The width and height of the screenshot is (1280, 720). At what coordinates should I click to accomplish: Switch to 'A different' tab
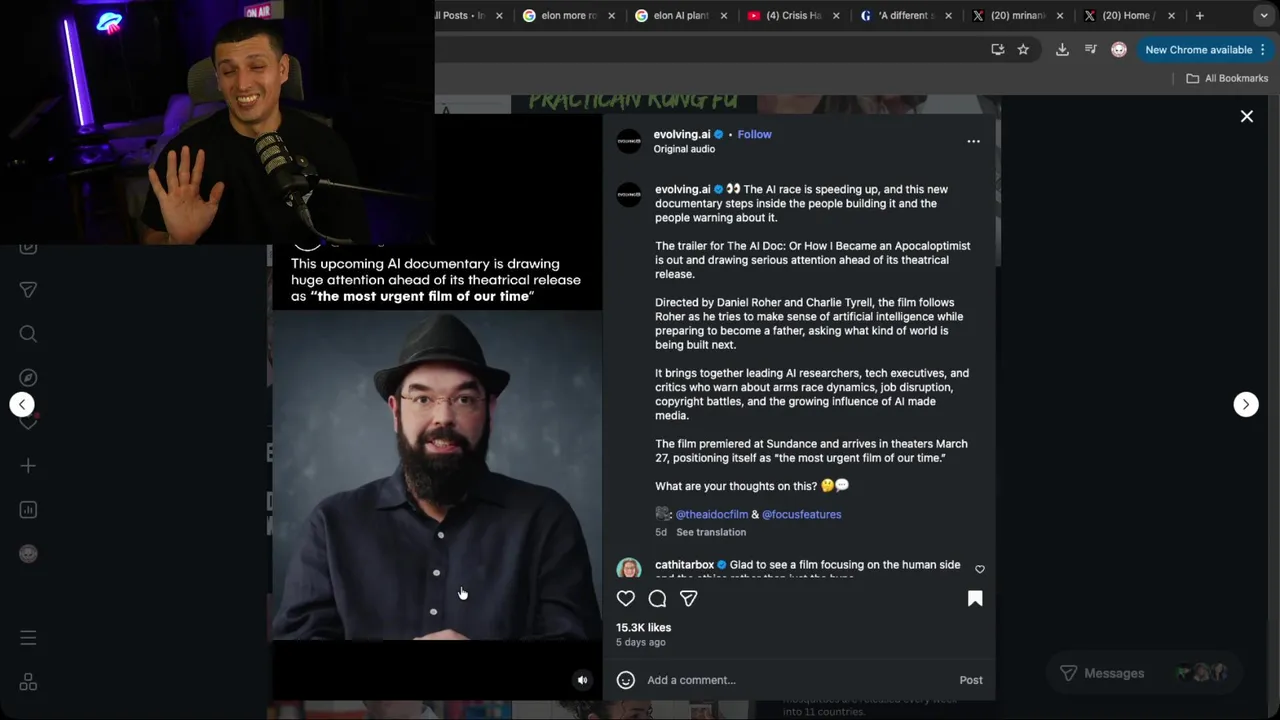(906, 16)
